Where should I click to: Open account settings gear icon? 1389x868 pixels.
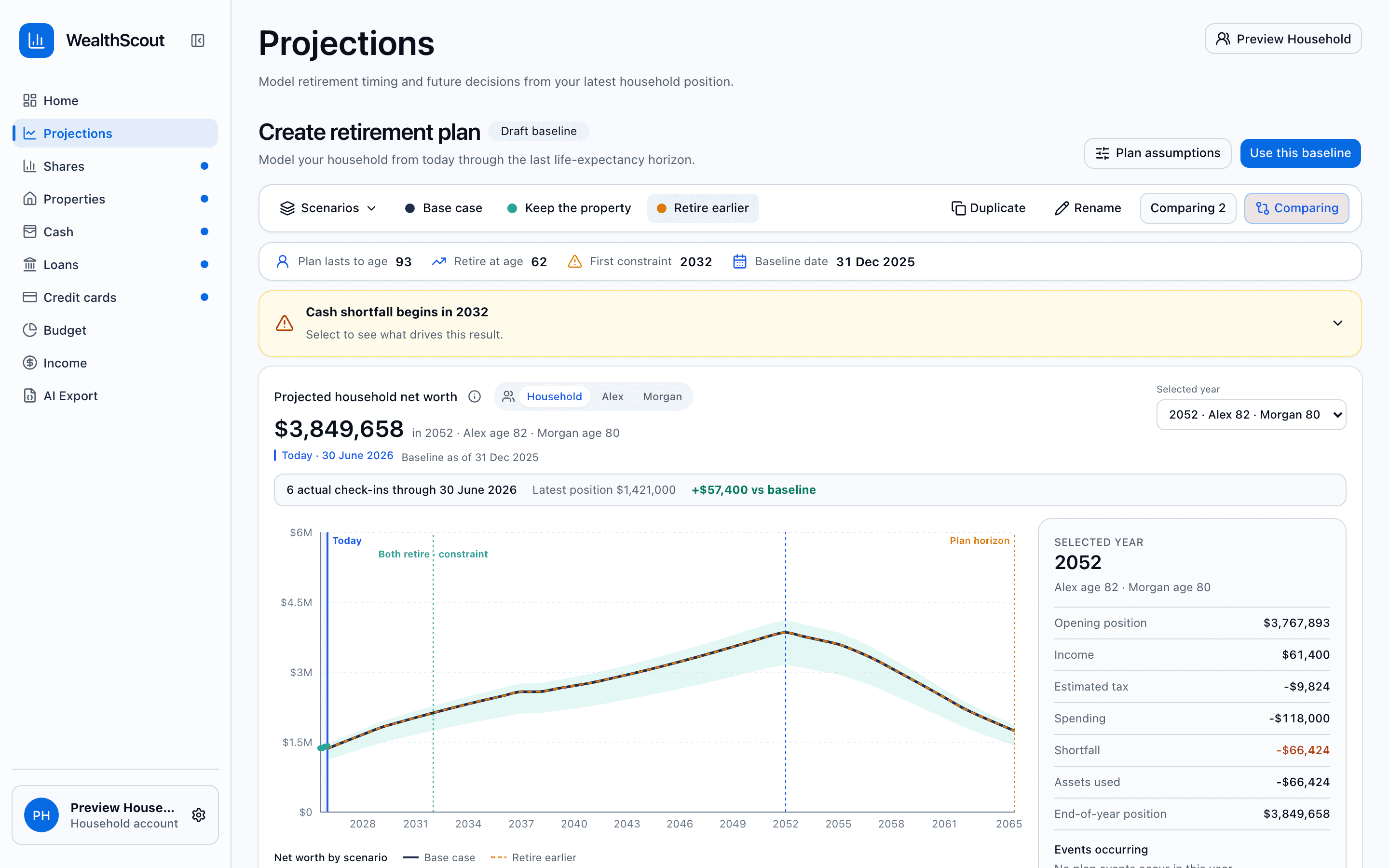199,814
